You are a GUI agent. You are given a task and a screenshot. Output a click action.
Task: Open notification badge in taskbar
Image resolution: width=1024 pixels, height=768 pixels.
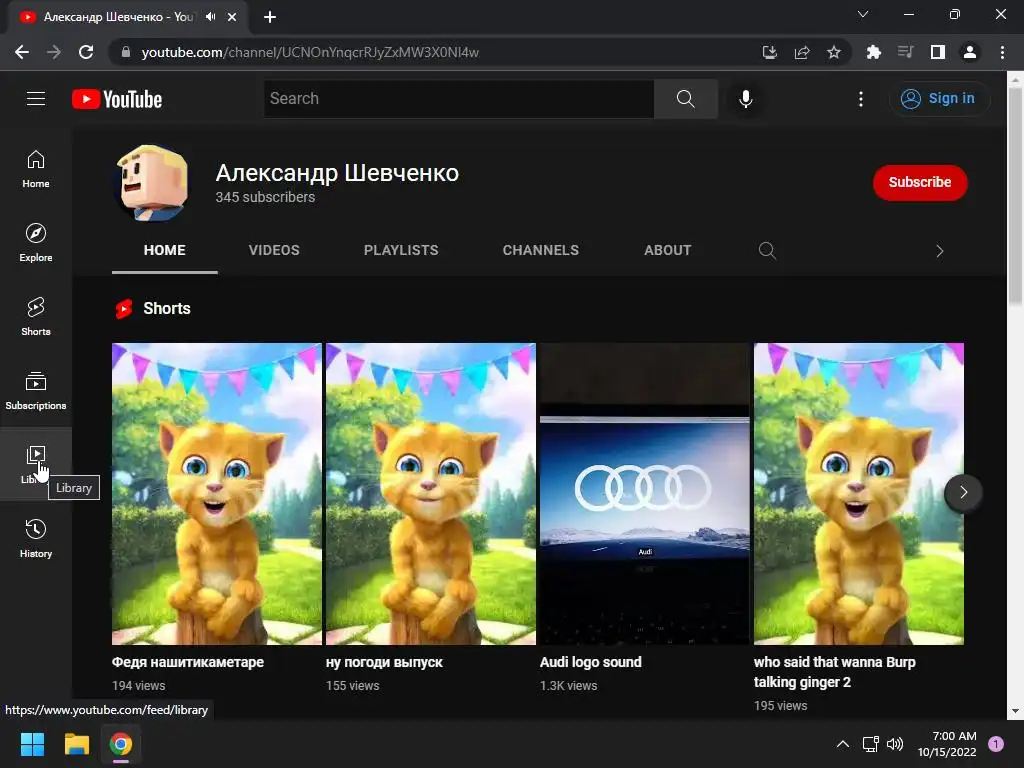tap(996, 744)
